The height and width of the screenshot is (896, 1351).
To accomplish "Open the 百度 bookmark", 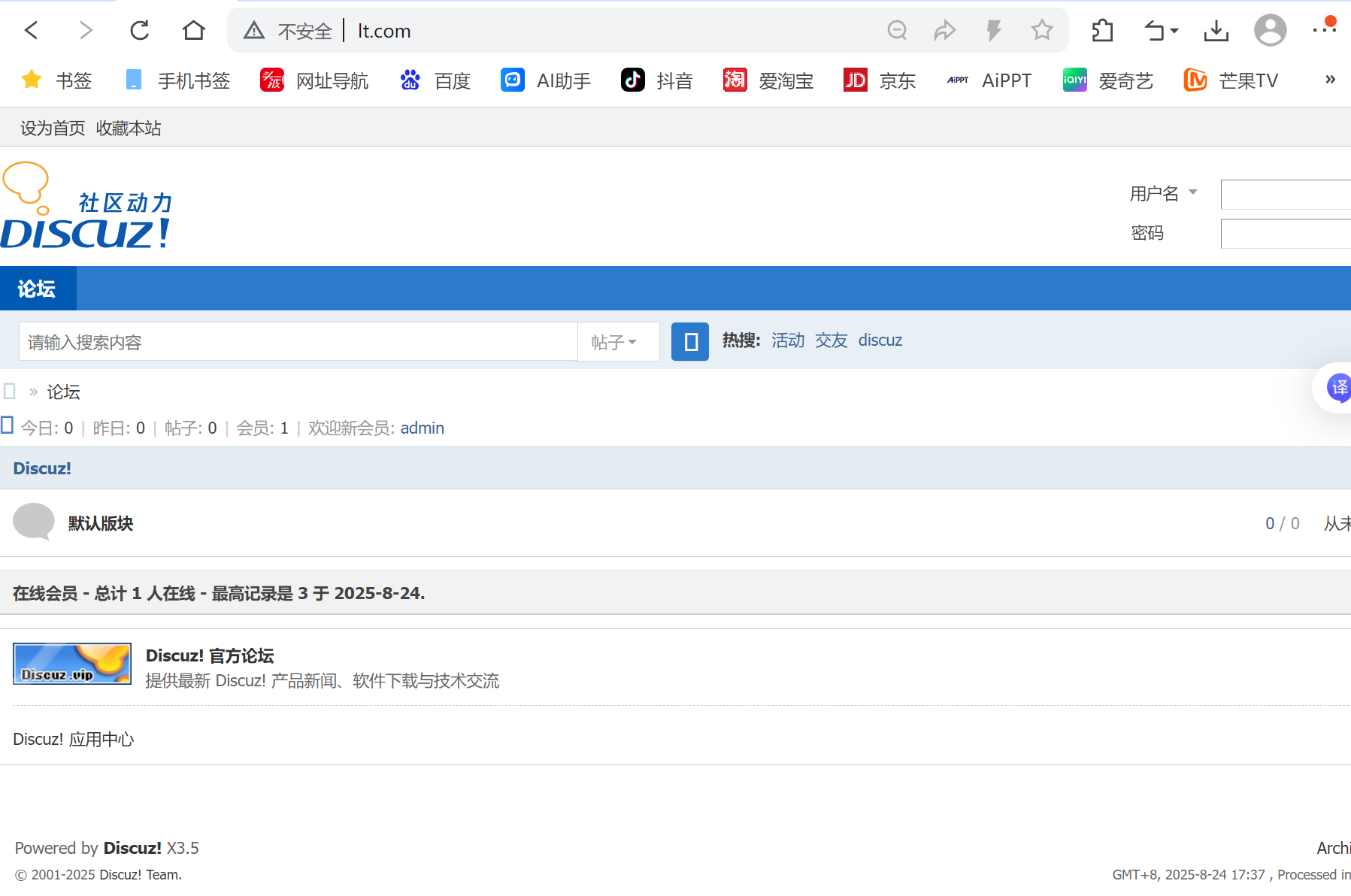I will (x=435, y=80).
